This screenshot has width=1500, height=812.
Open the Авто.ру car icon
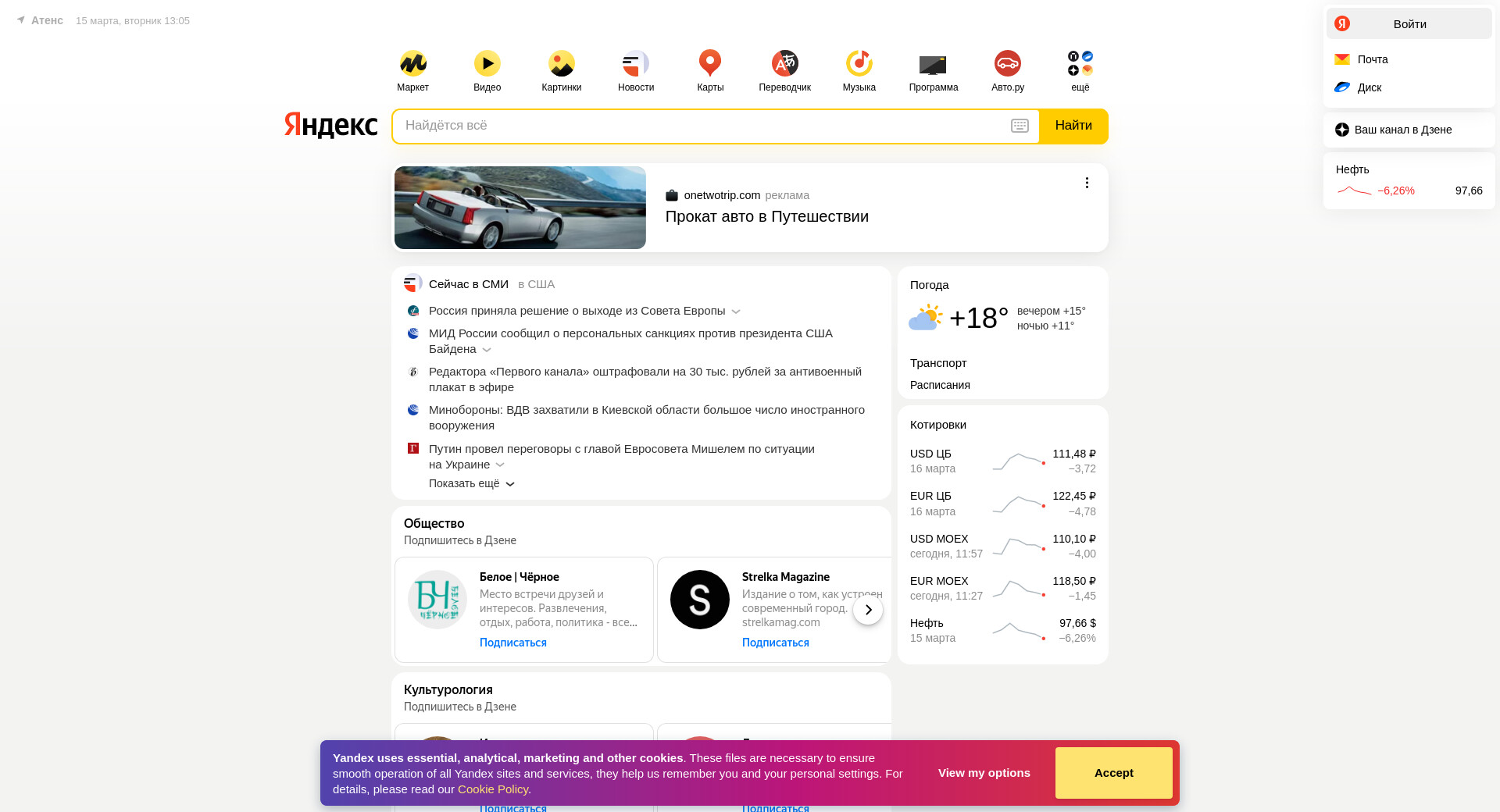coord(1008,63)
